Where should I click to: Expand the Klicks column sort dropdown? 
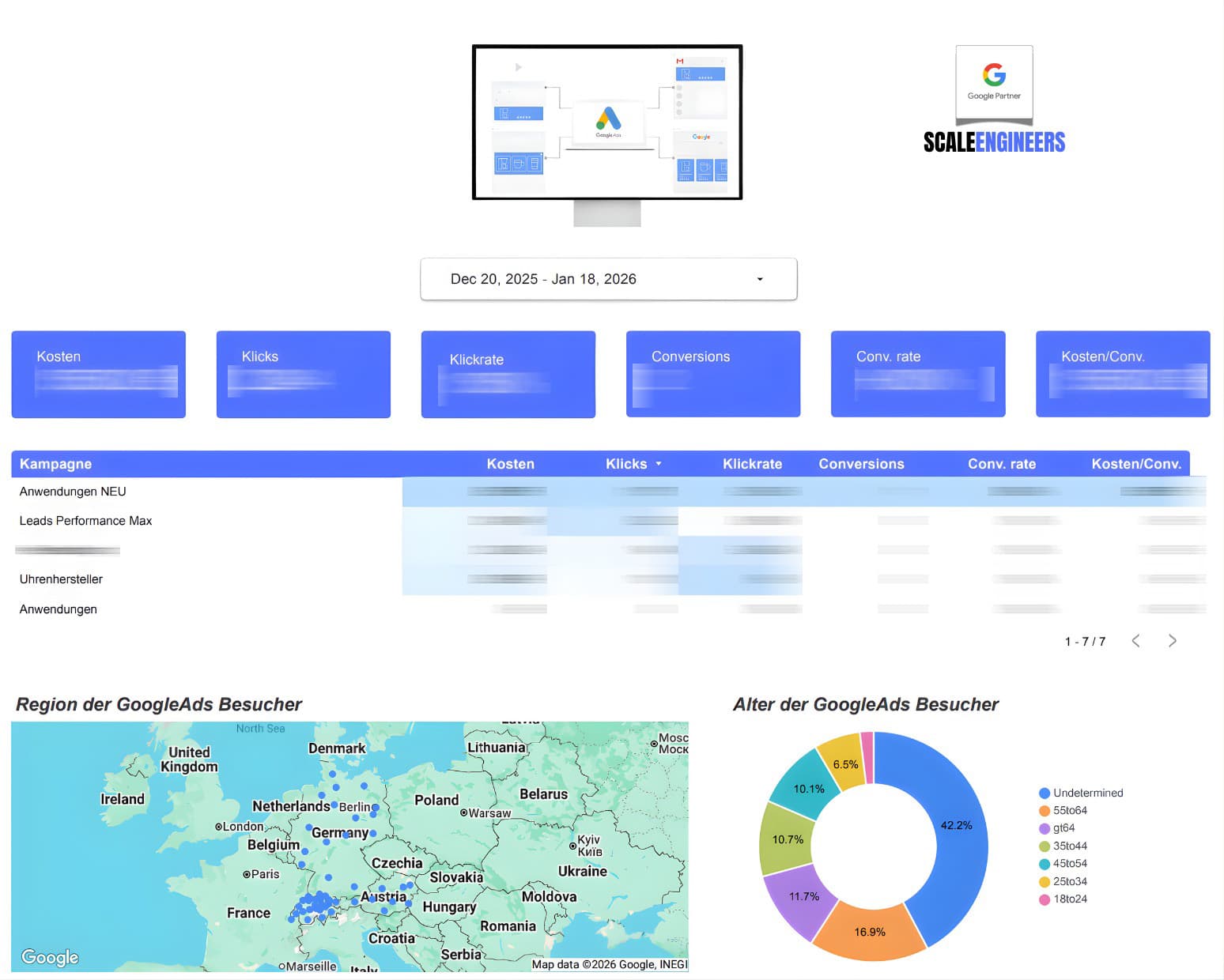(x=659, y=464)
